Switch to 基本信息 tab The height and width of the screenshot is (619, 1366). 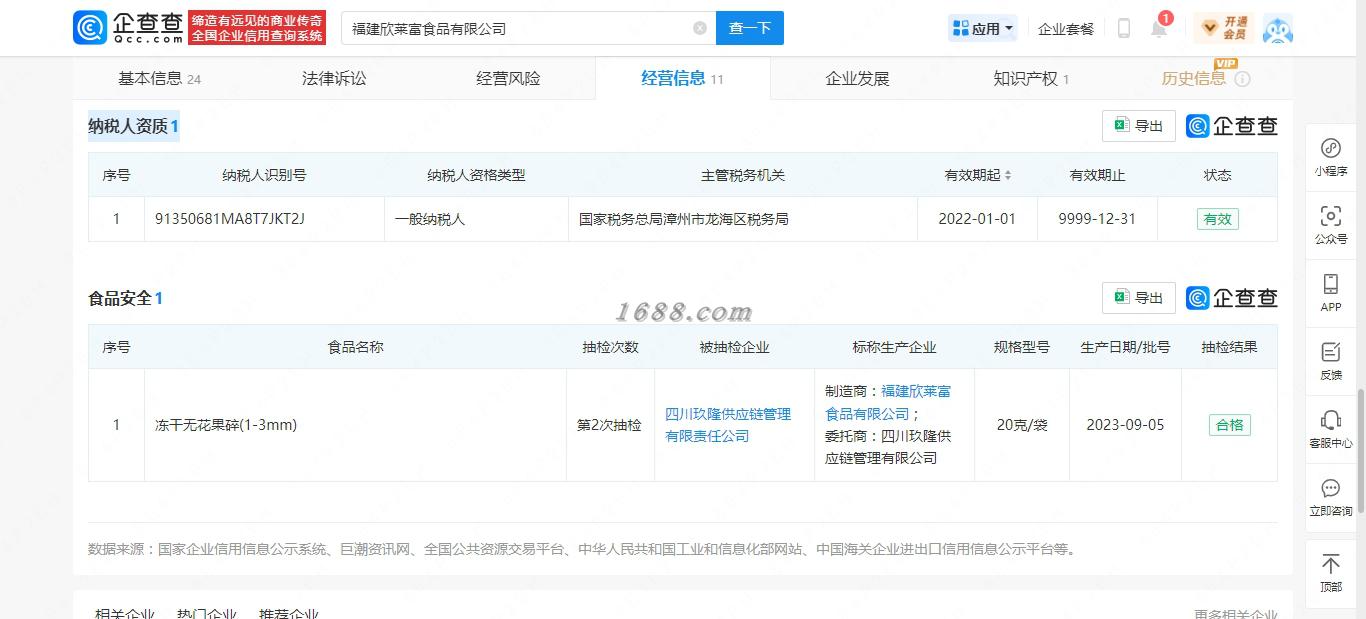pos(159,78)
